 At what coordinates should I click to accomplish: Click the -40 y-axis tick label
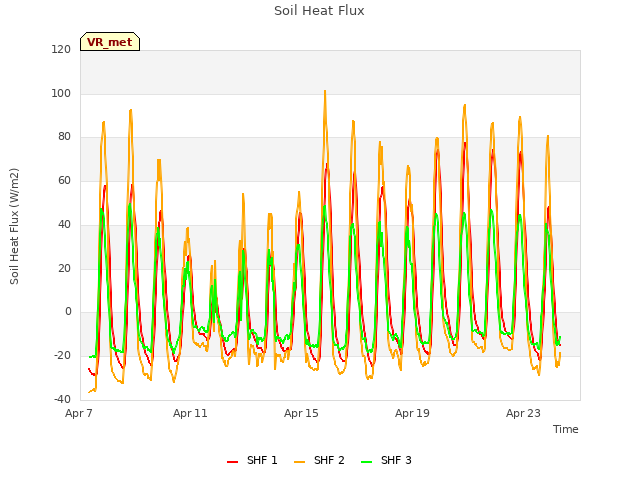pos(62,399)
